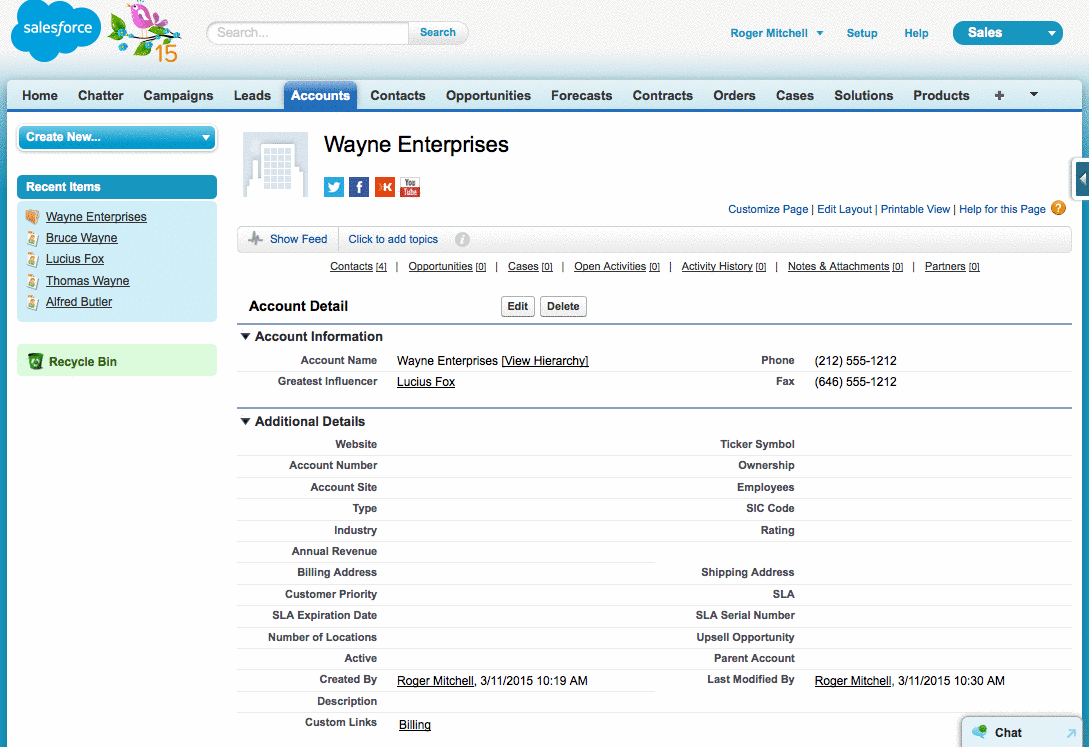Open the Sales app switcher dropdown
Image resolution: width=1089 pixels, height=747 pixels.
1007,33
